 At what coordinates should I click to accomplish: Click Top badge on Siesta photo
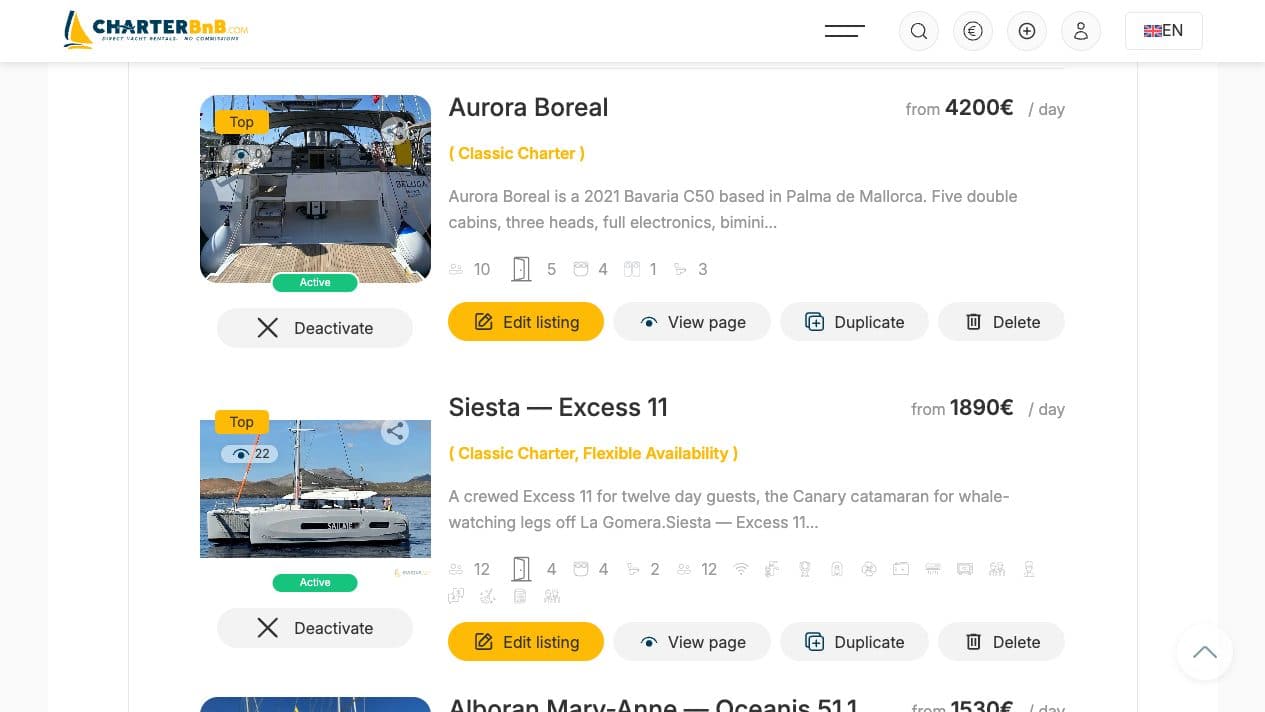tap(242, 422)
